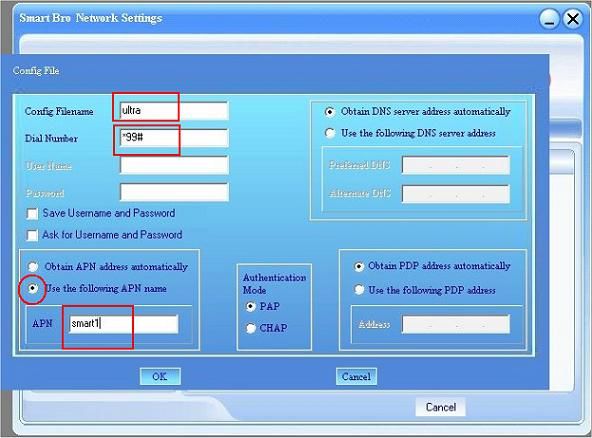592x438 pixels.
Task: Choose CHAP authentication mode
Action: click(x=251, y=328)
